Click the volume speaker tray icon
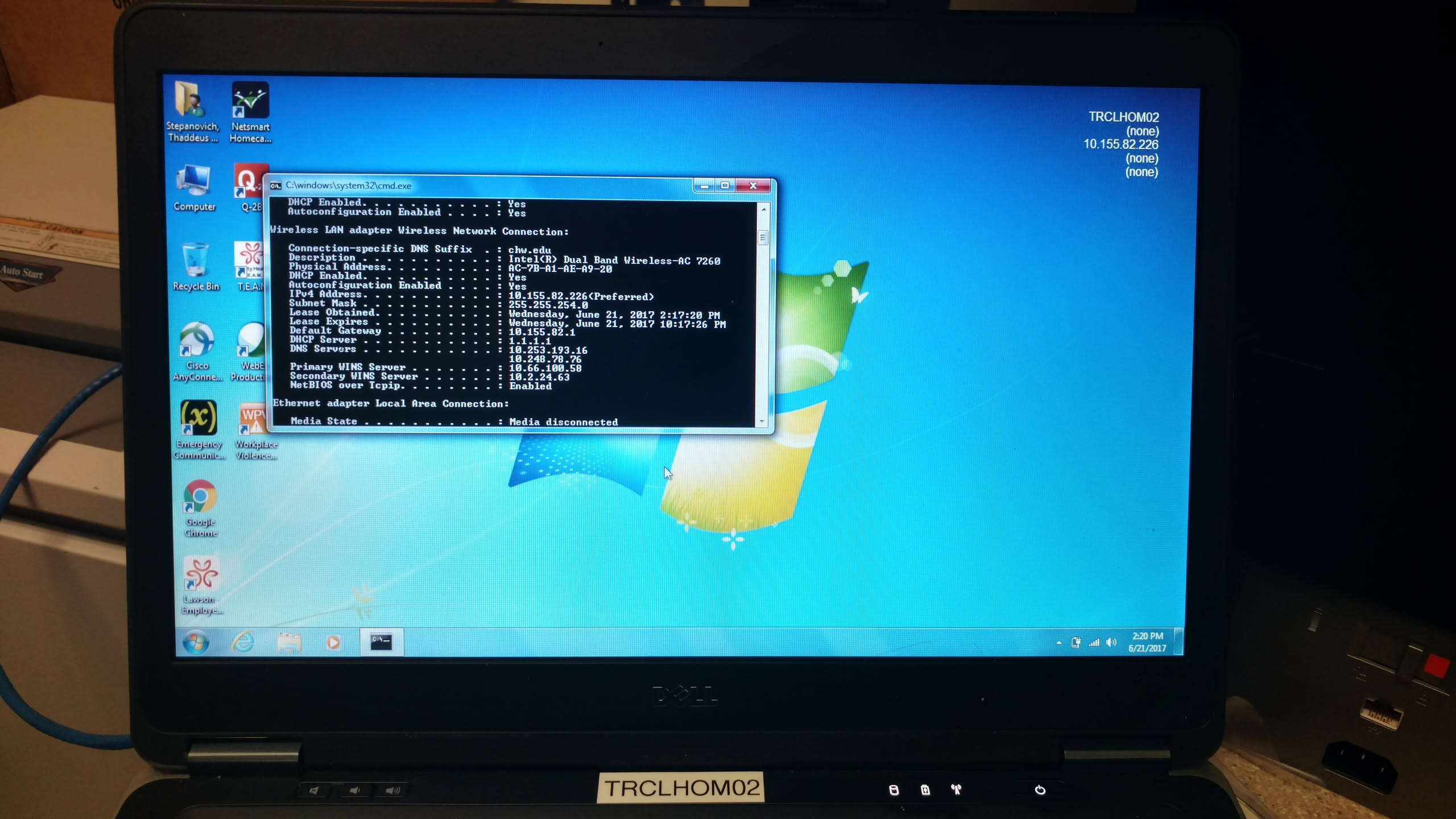This screenshot has width=1456, height=819. click(1111, 643)
